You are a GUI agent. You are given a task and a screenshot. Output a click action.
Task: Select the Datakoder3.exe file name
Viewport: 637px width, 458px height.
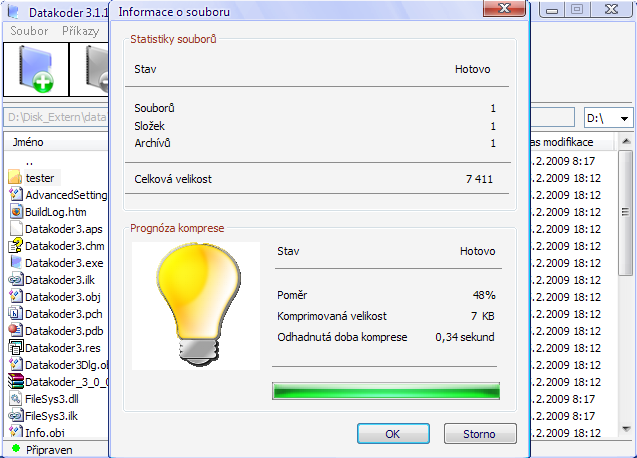(64, 263)
